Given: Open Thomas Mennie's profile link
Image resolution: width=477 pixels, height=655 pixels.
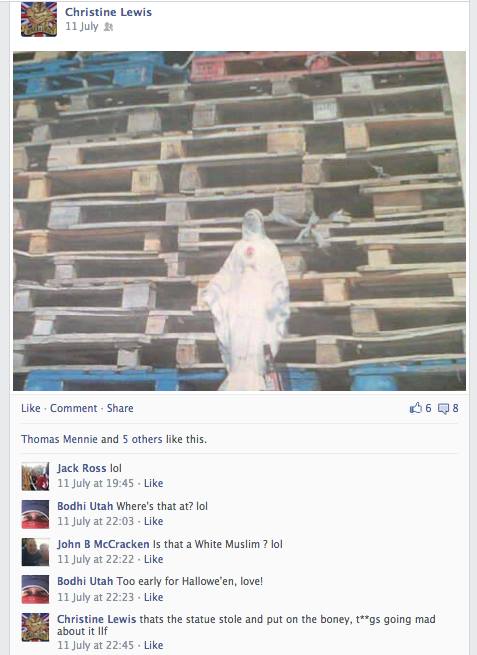Looking at the screenshot, I should pos(59,439).
